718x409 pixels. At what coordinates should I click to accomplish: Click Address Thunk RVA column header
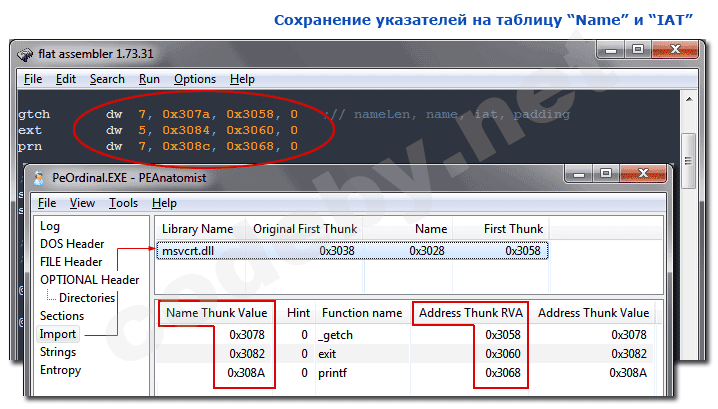pyautogui.click(x=471, y=313)
